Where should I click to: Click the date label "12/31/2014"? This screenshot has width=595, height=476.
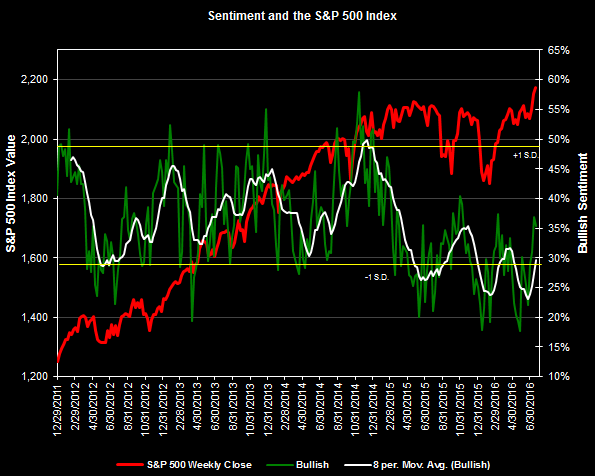[373, 411]
